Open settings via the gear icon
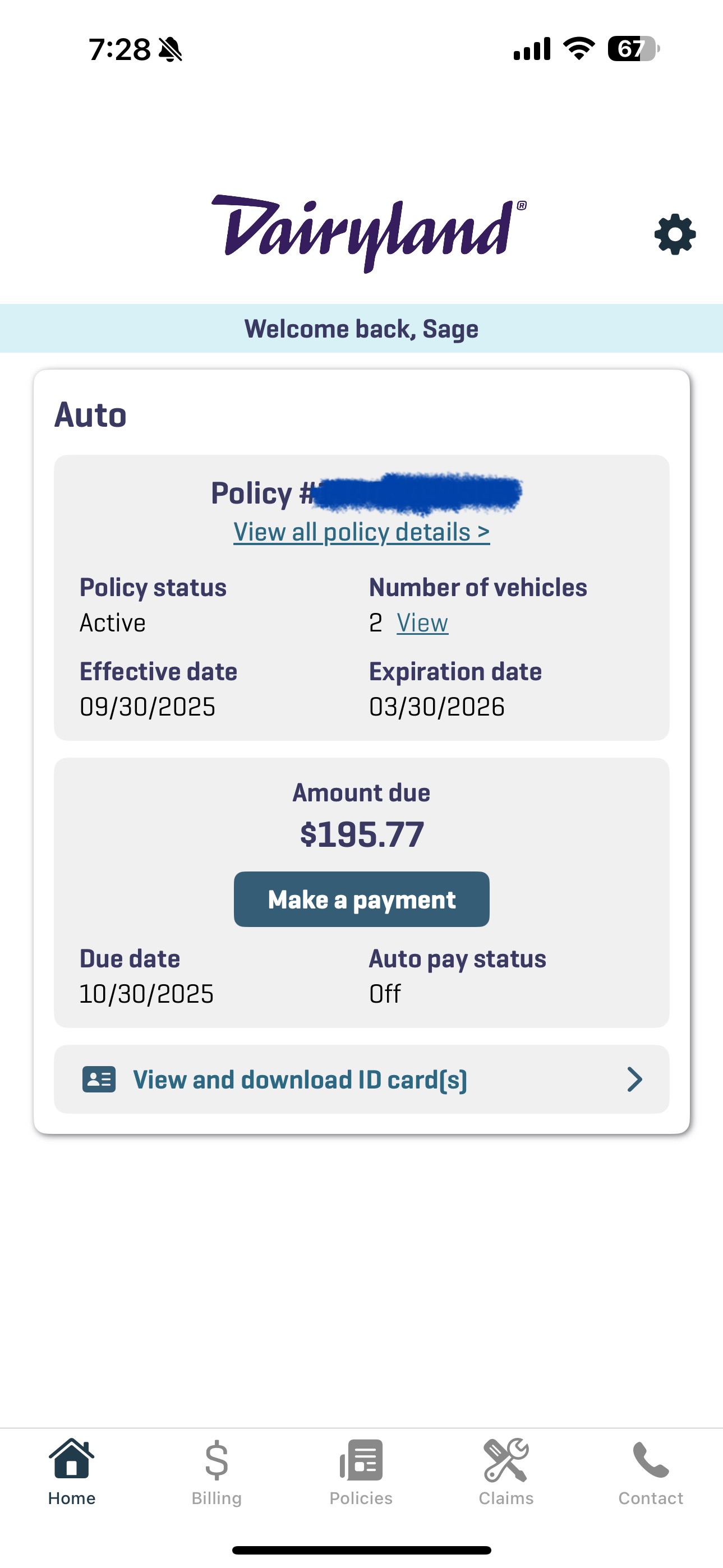The image size is (723, 1568). (675, 234)
